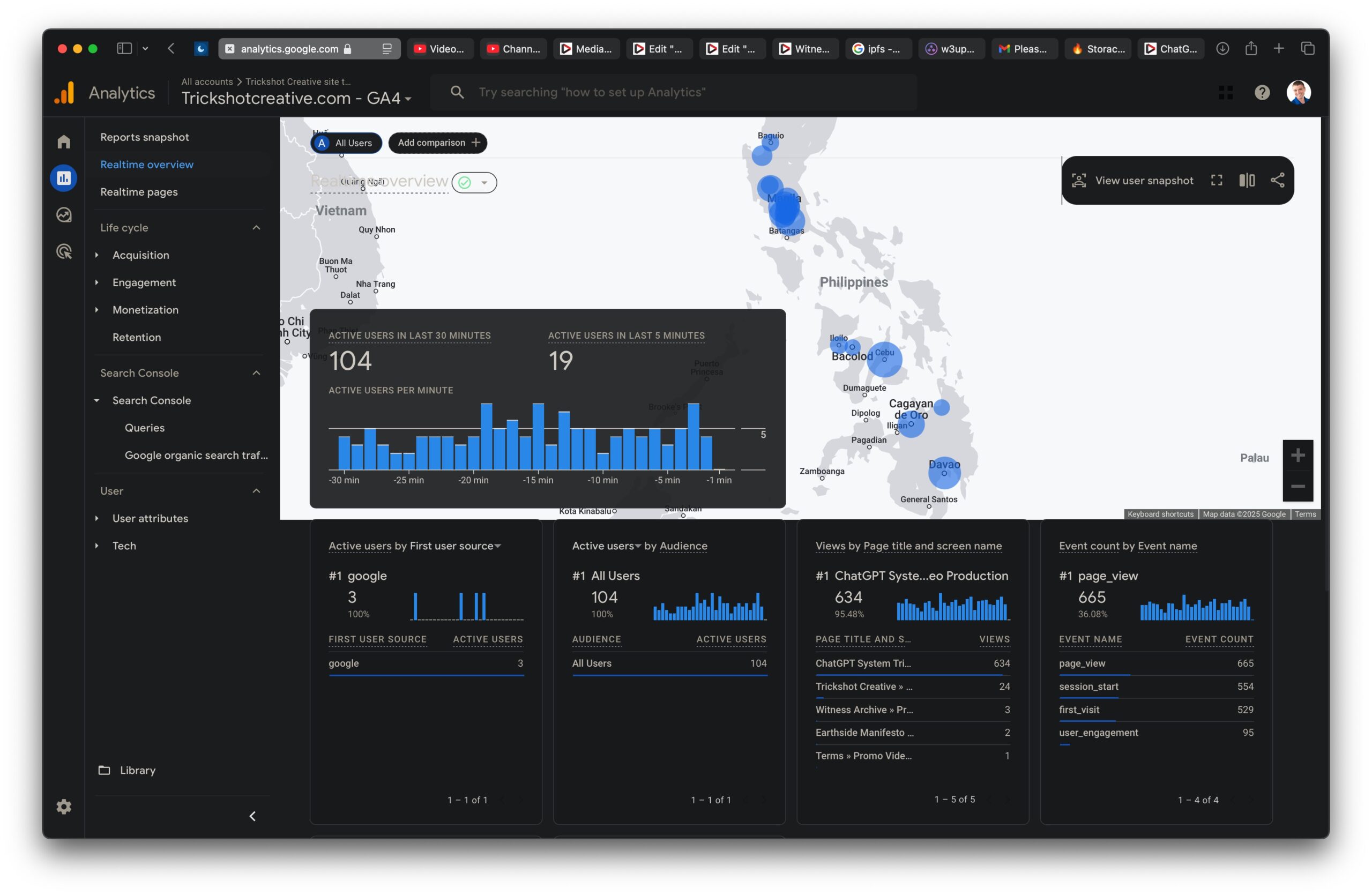Select the Reports icon in left rail
Image resolution: width=1372 pixels, height=895 pixels.
point(63,178)
